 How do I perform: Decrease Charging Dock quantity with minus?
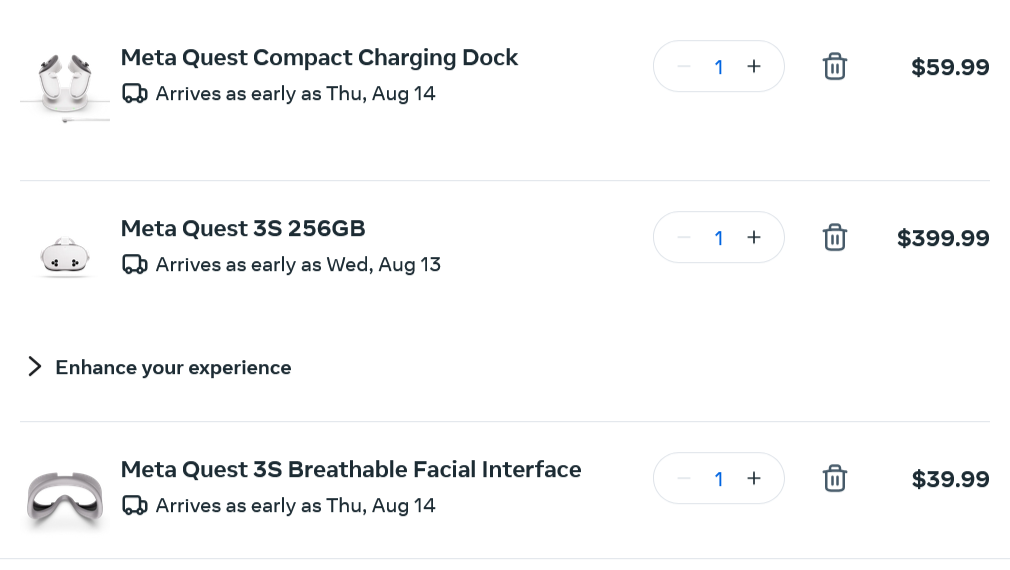684,67
